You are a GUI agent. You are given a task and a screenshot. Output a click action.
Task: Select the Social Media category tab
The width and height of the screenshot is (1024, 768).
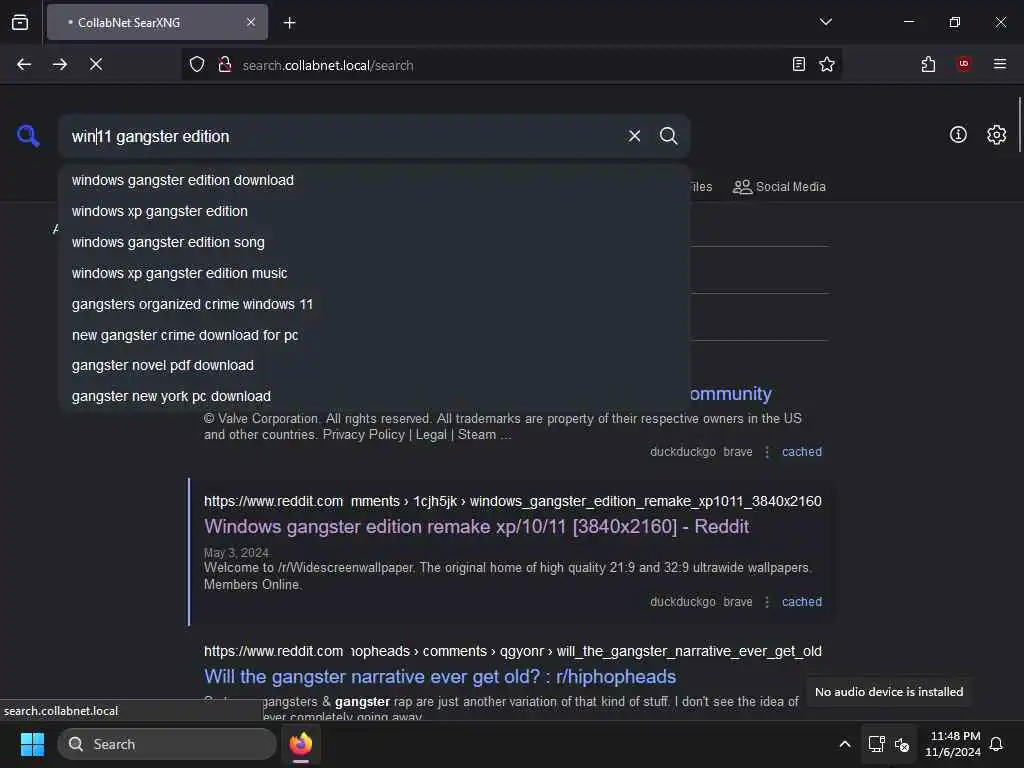point(779,187)
